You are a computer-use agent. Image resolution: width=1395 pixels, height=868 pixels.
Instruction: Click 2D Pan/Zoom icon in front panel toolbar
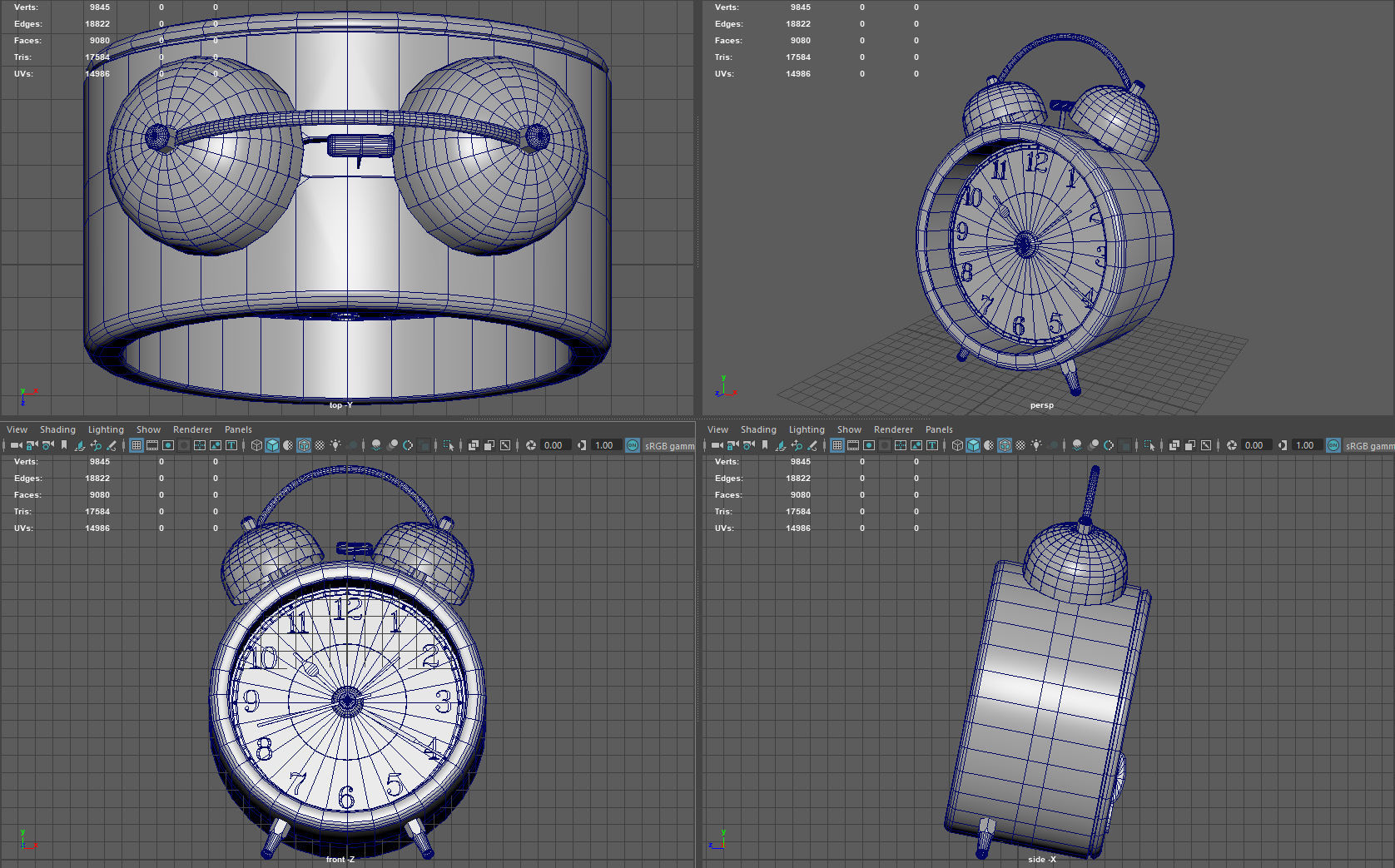tap(95, 445)
